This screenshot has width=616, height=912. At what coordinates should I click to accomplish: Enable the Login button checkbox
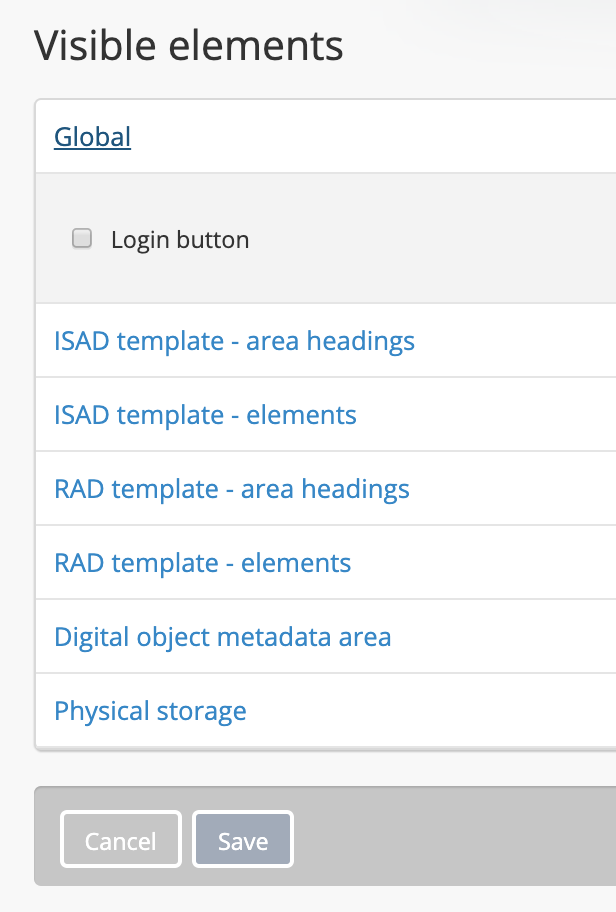[82, 239]
